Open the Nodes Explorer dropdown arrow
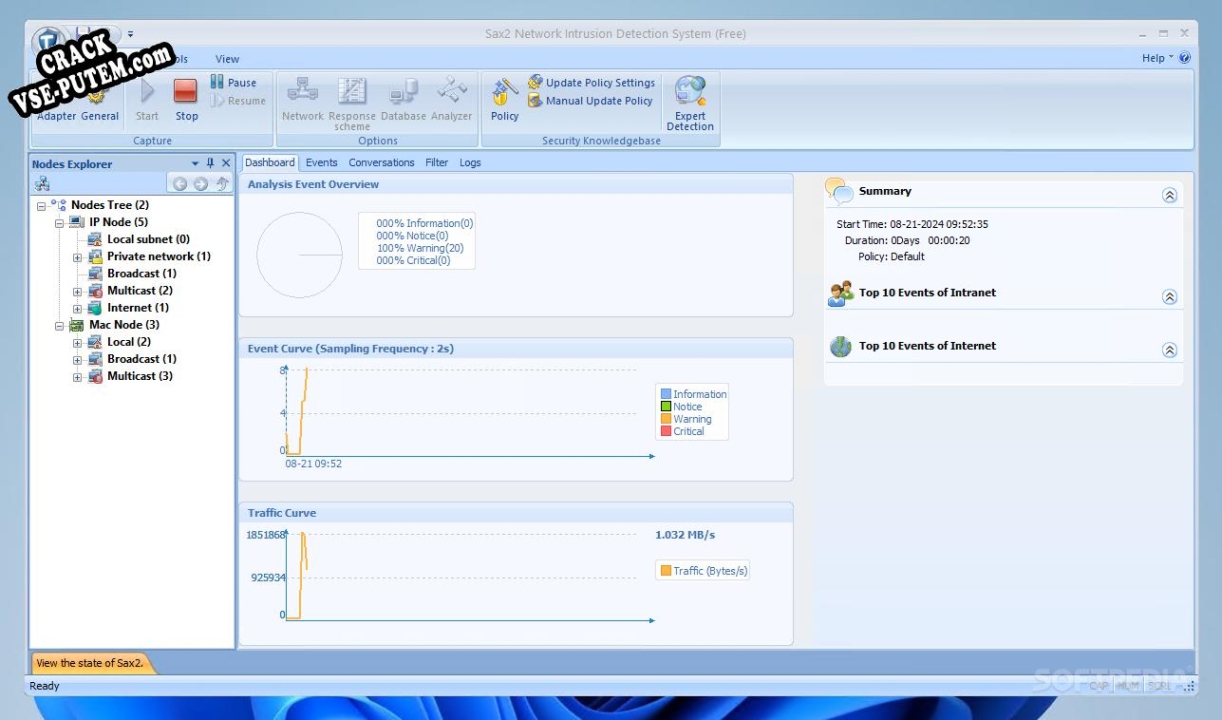This screenshot has height=720, width=1222. (x=195, y=164)
